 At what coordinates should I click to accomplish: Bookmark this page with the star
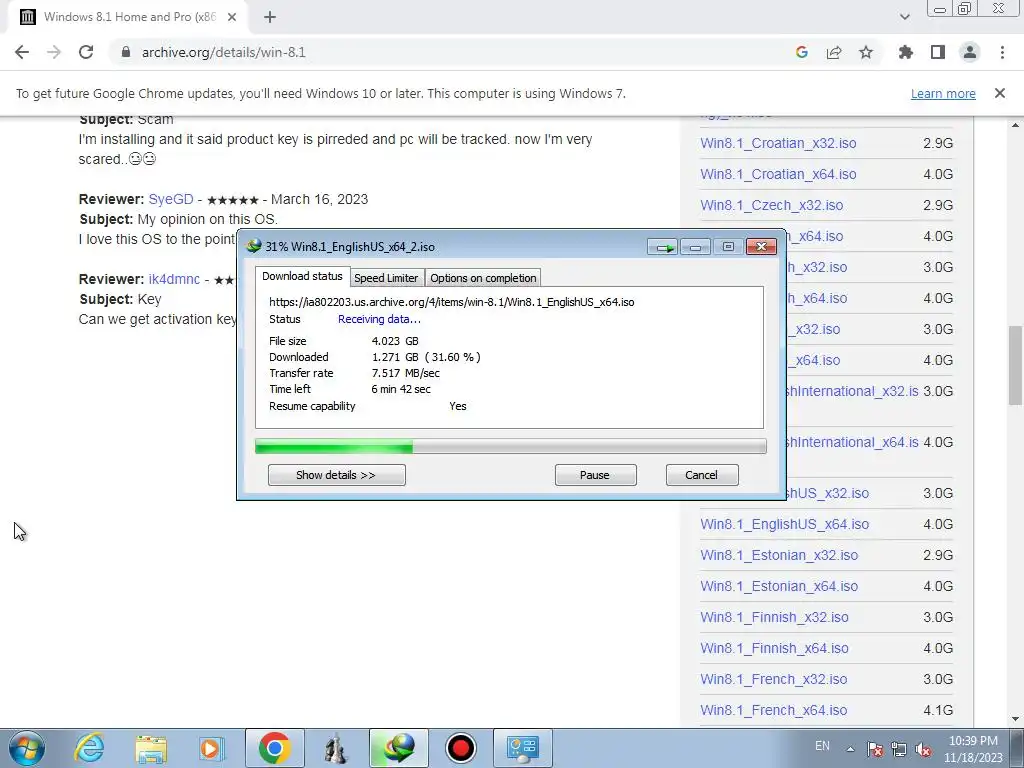[866, 52]
